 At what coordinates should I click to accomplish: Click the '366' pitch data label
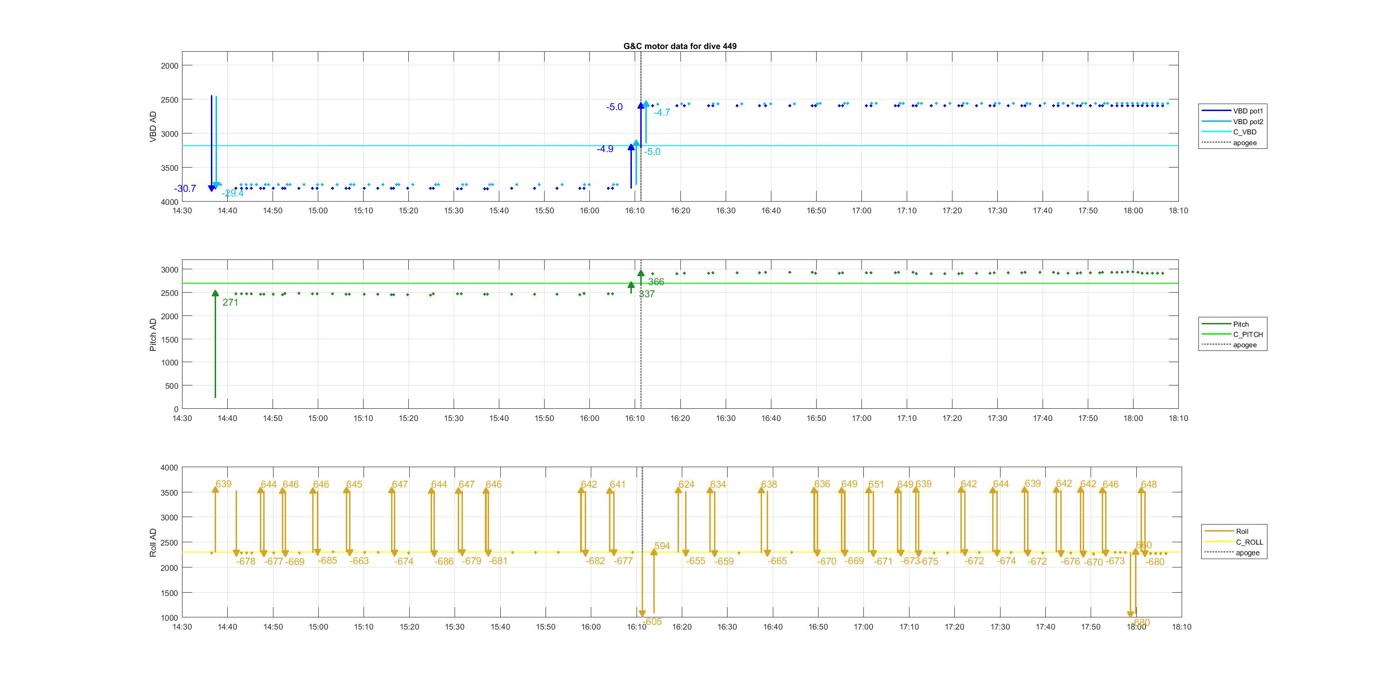[656, 282]
